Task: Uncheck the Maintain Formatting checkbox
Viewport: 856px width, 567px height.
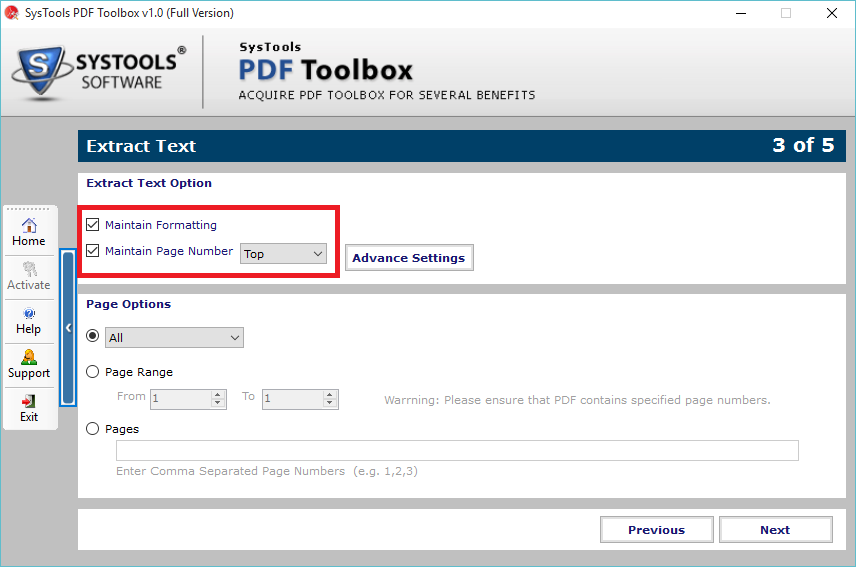Action: 93,224
